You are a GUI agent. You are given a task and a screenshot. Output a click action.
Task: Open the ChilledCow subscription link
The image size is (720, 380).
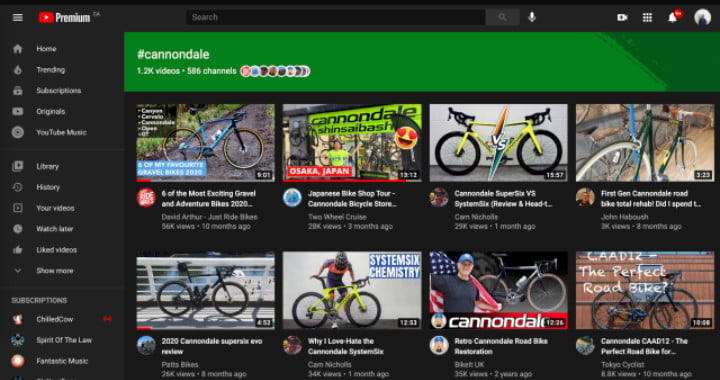62,319
